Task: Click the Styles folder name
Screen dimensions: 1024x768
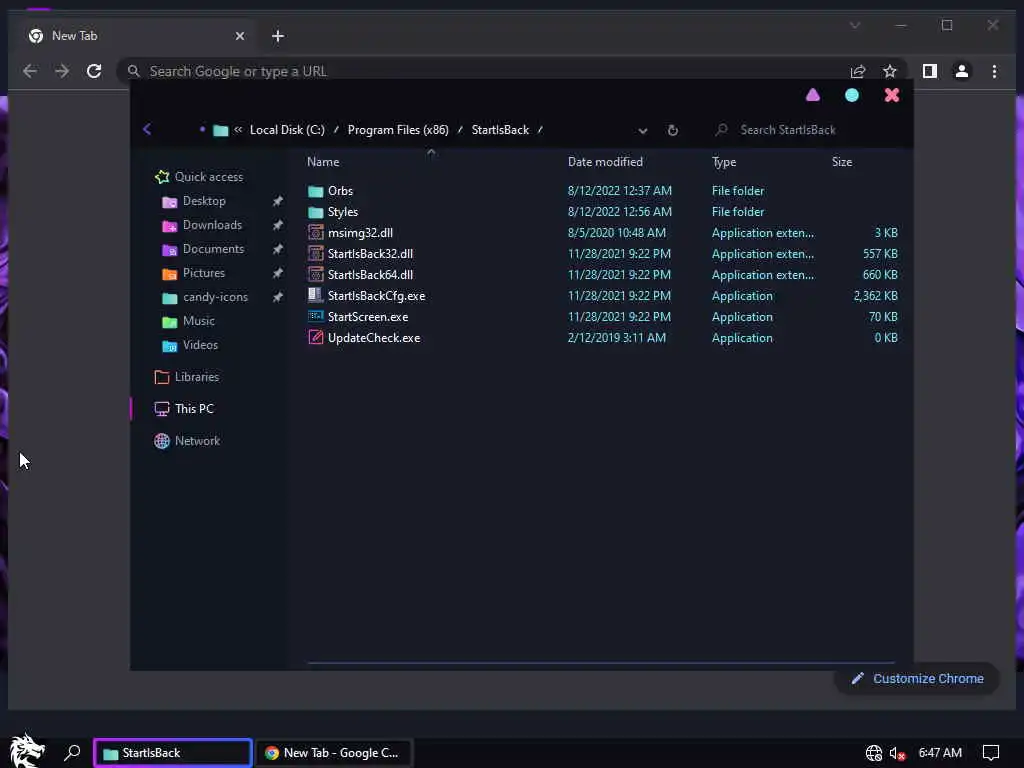Action: point(343,212)
